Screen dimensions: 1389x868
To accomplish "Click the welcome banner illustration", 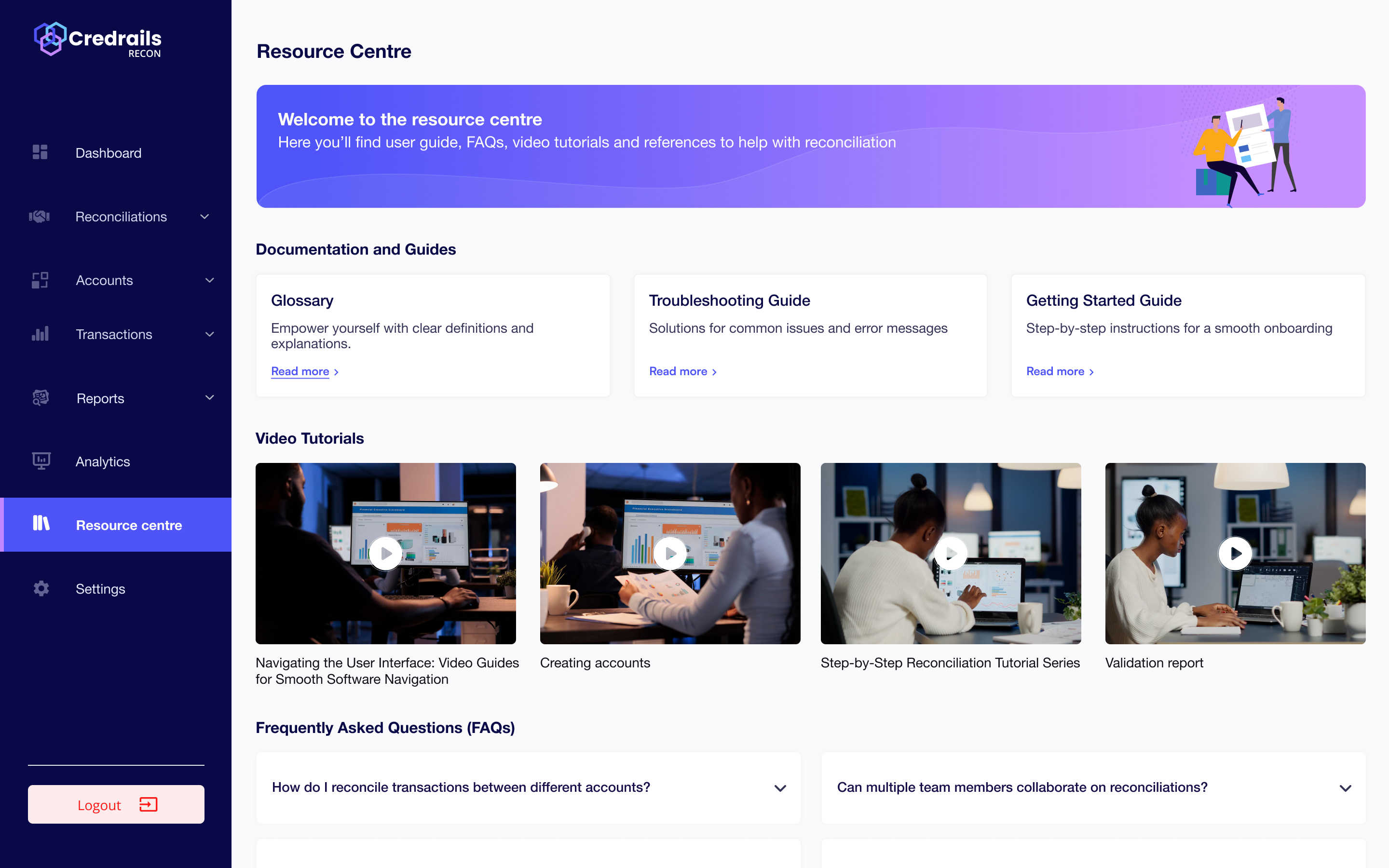I will click(x=1245, y=151).
